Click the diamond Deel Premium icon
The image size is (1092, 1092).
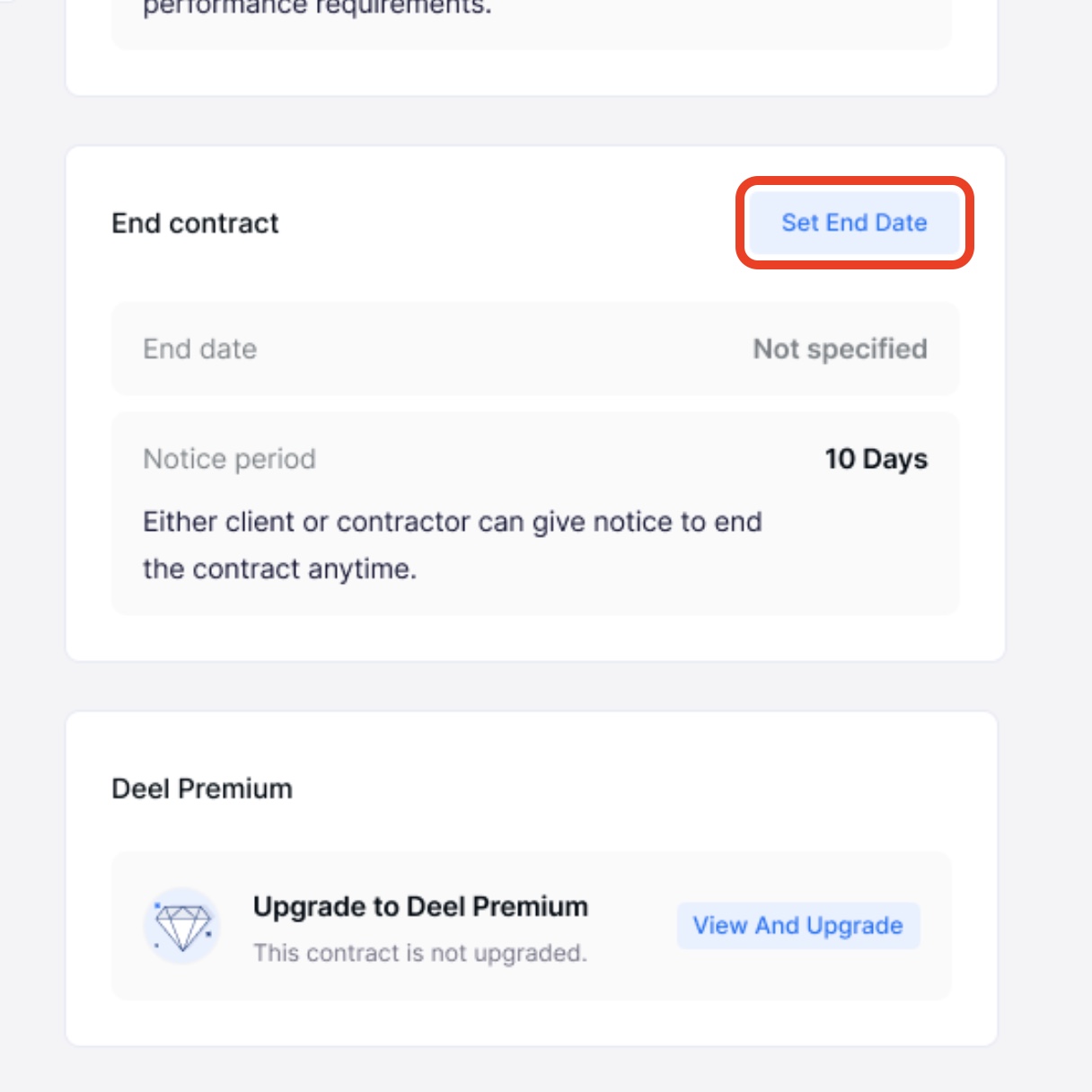[182, 926]
